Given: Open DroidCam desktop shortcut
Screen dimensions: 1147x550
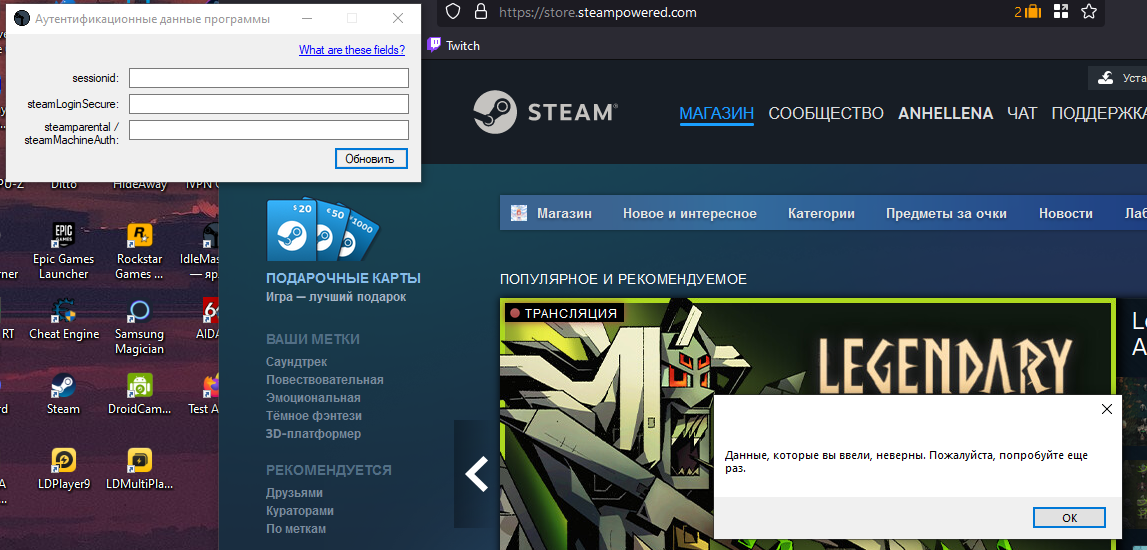Looking at the screenshot, I should pyautogui.click(x=139, y=393).
